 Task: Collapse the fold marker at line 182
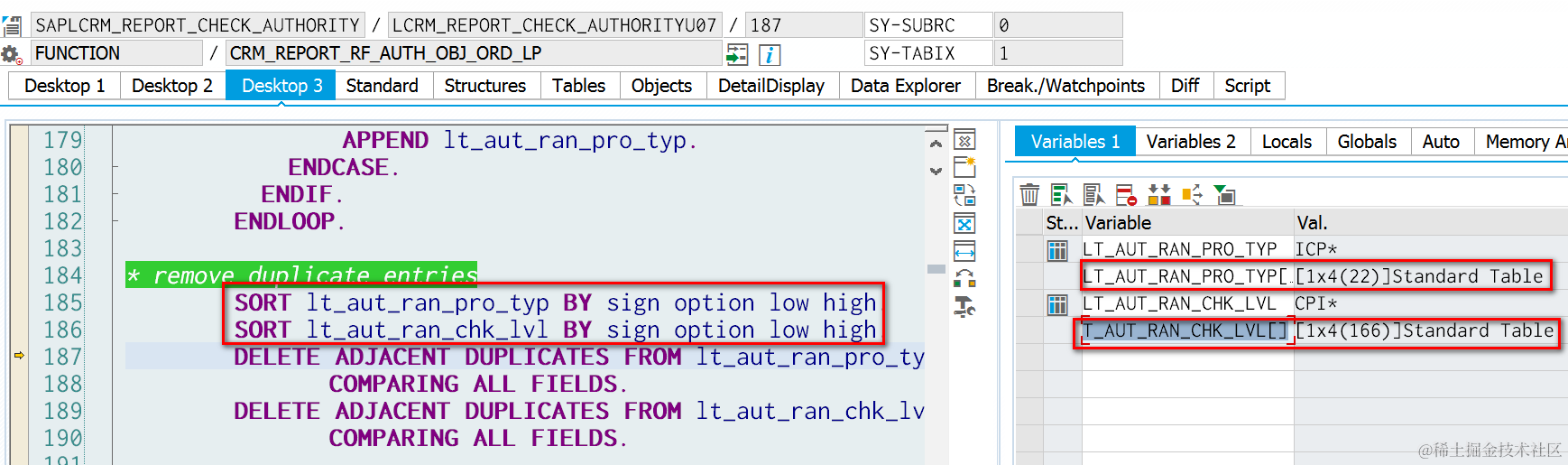tap(115, 221)
